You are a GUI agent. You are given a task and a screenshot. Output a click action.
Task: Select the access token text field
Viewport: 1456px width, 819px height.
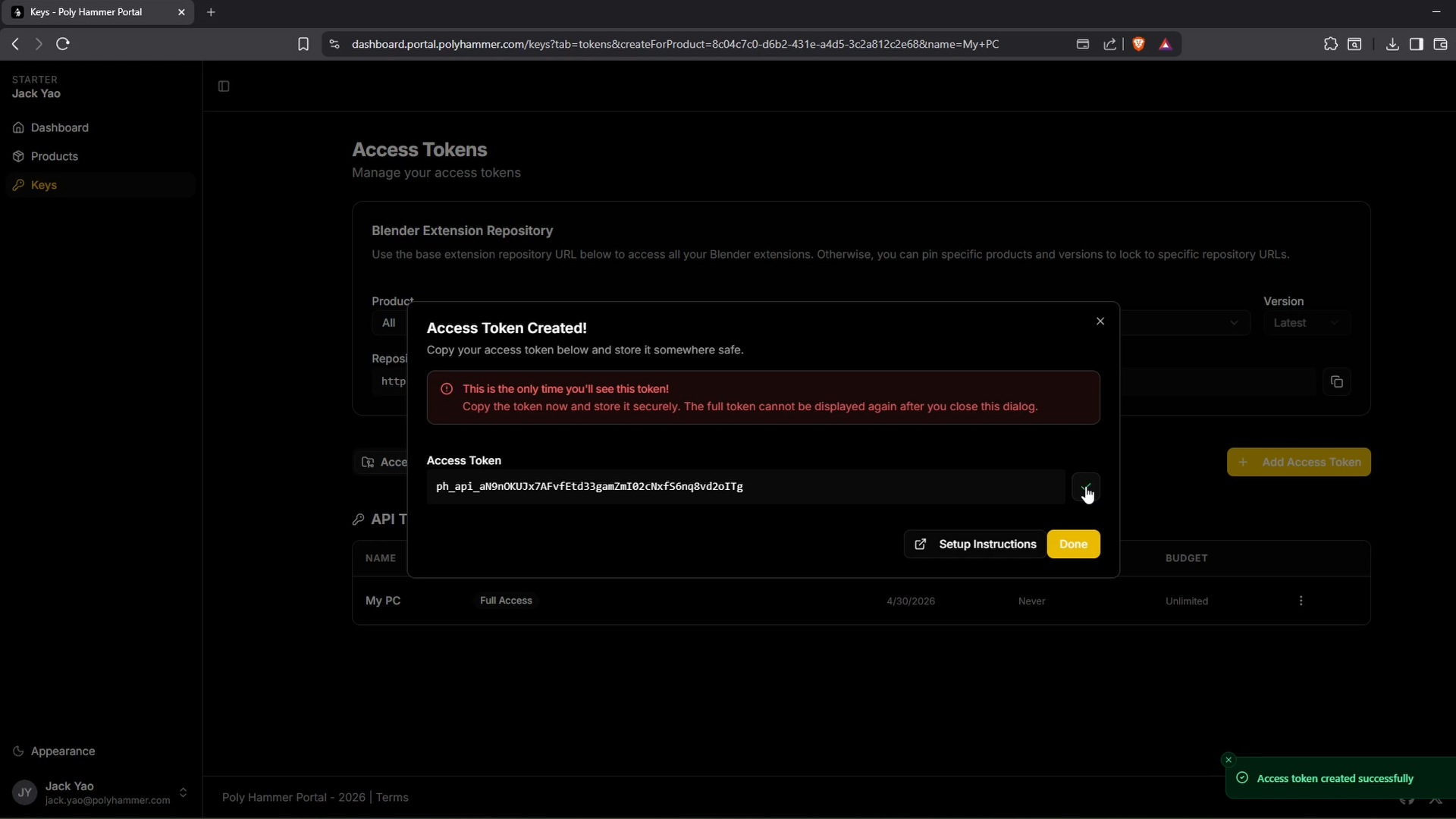tap(745, 487)
